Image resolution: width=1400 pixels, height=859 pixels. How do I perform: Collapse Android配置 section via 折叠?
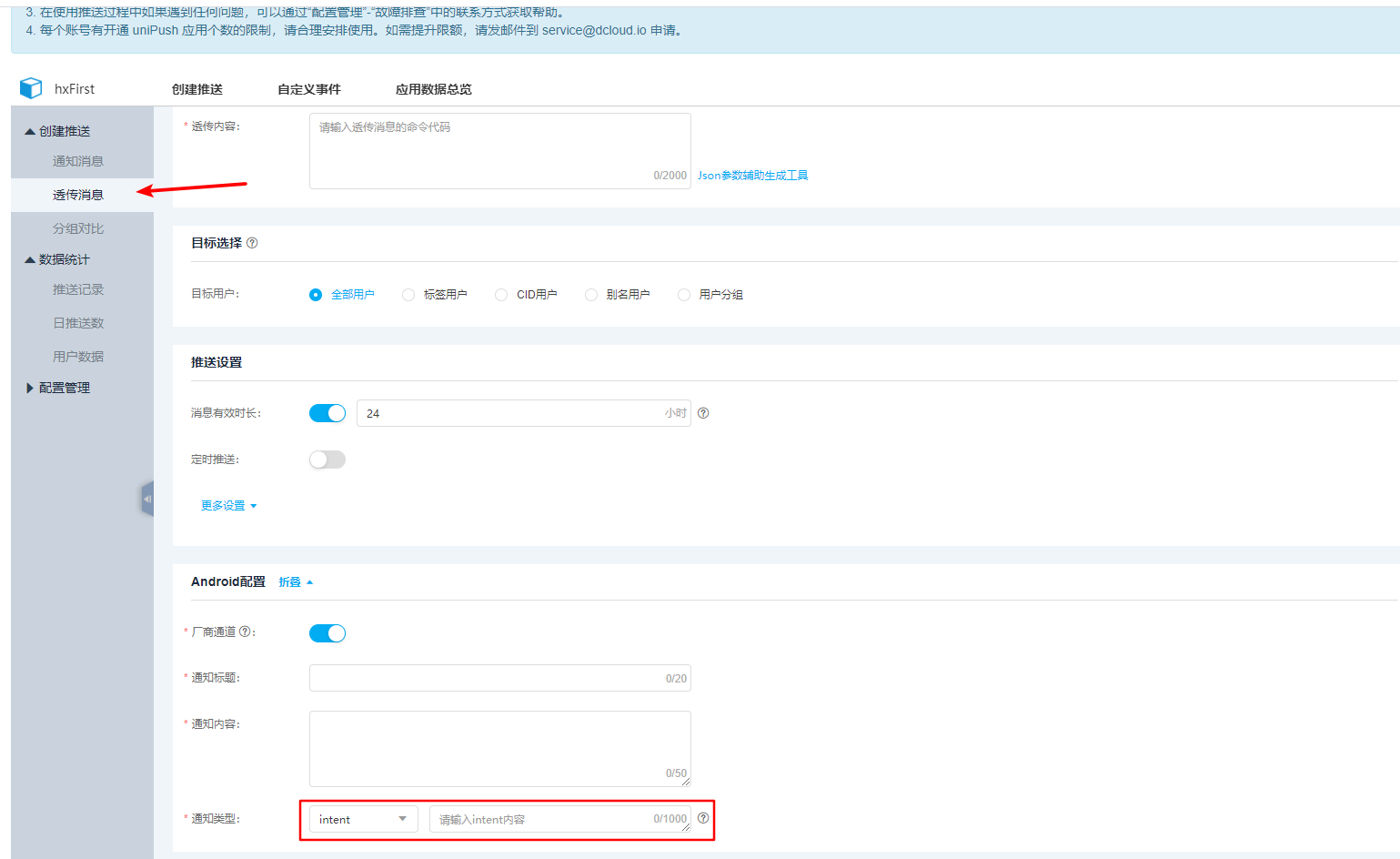click(296, 582)
